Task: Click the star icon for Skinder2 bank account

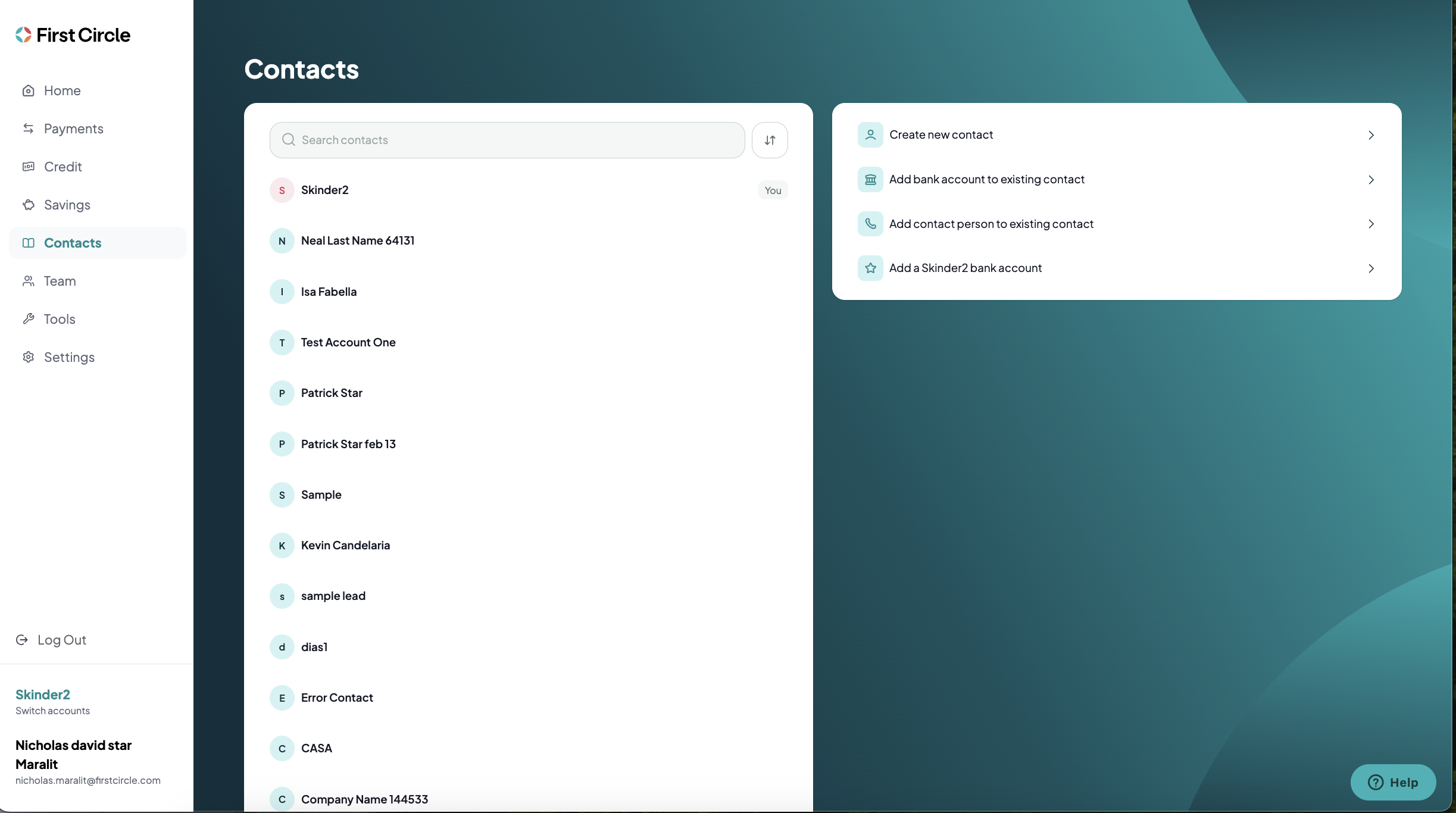Action: (870, 268)
